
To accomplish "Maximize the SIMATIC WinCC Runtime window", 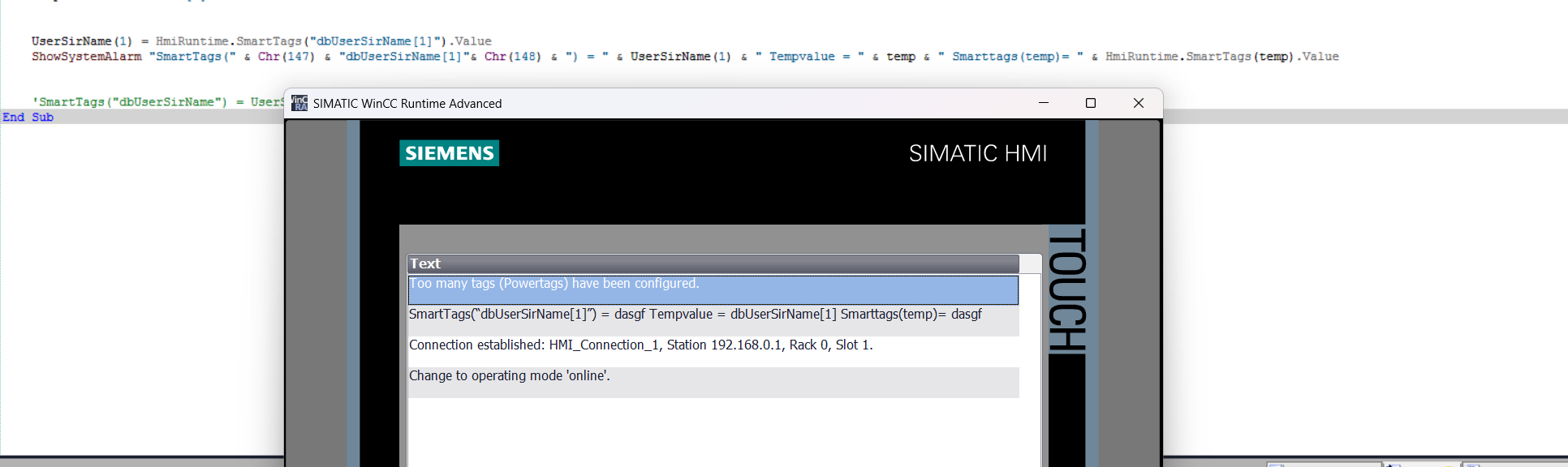I will pyautogui.click(x=1091, y=103).
